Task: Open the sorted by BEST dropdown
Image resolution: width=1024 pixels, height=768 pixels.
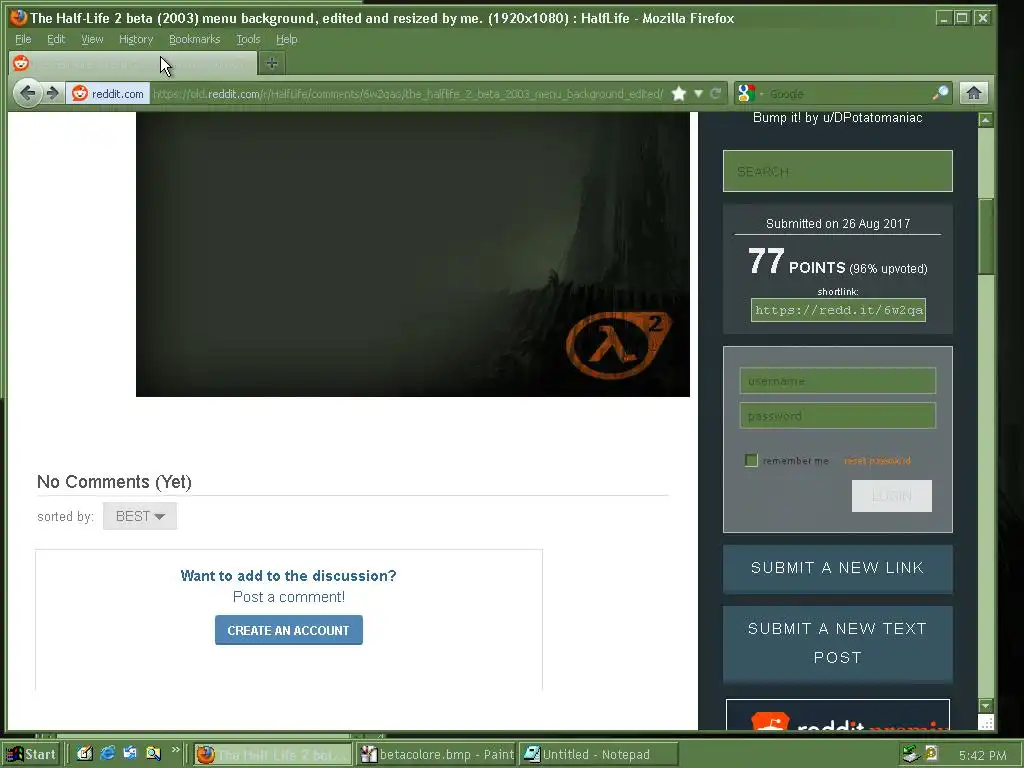Action: [x=140, y=516]
